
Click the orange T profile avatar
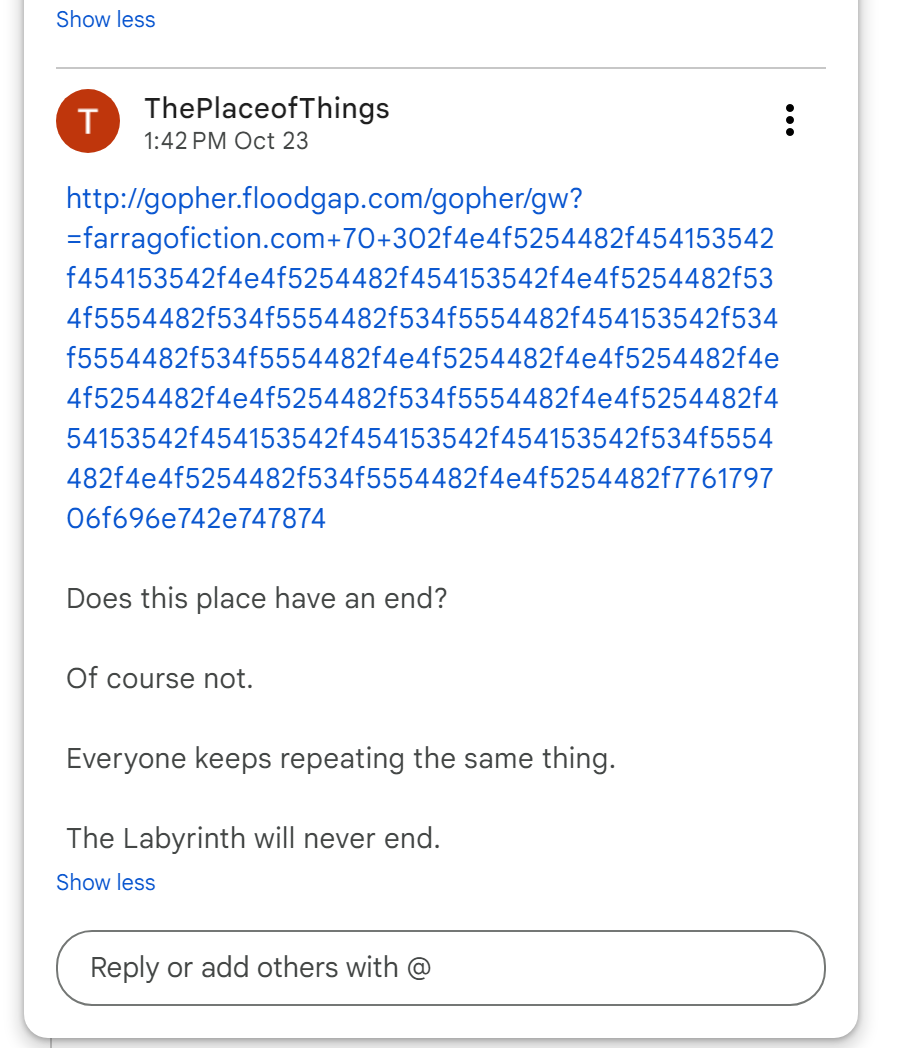(88, 121)
